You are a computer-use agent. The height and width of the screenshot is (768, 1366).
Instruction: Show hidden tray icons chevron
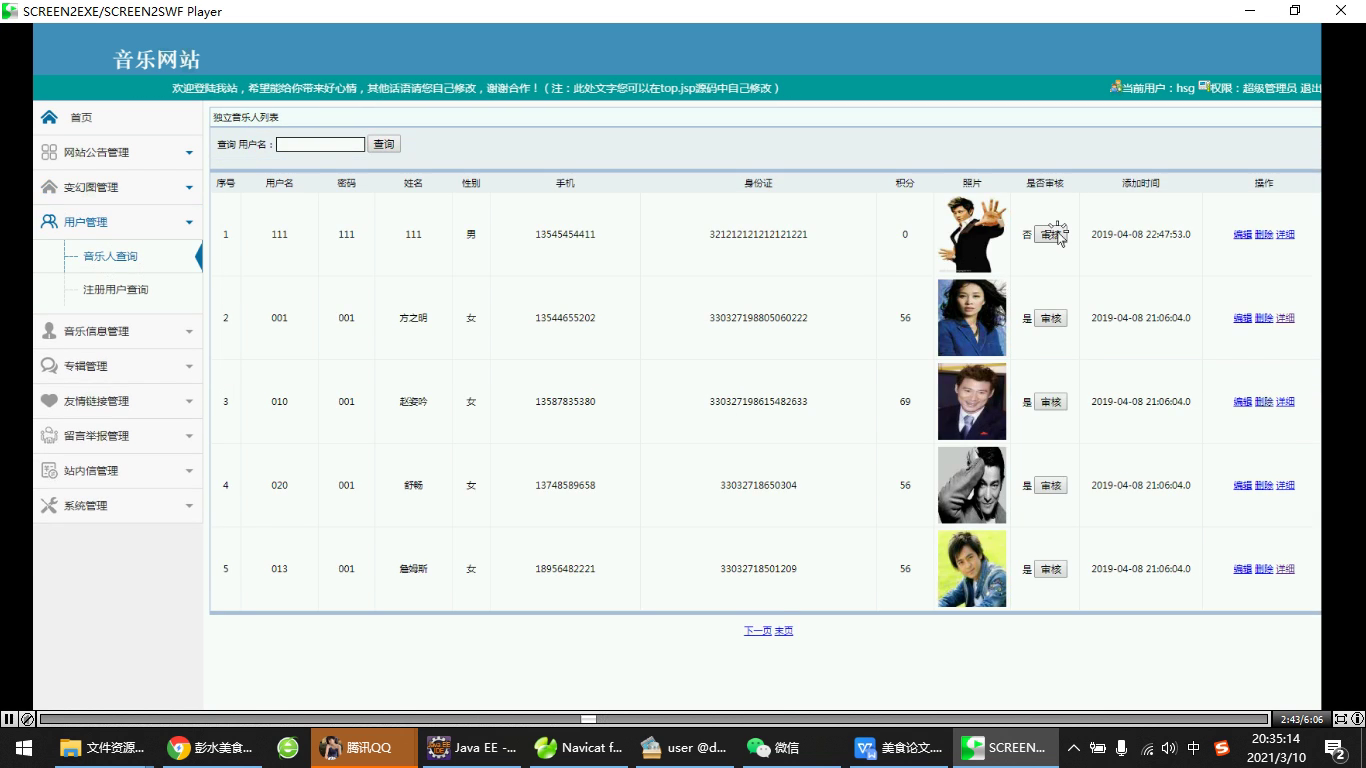pyautogui.click(x=1073, y=748)
